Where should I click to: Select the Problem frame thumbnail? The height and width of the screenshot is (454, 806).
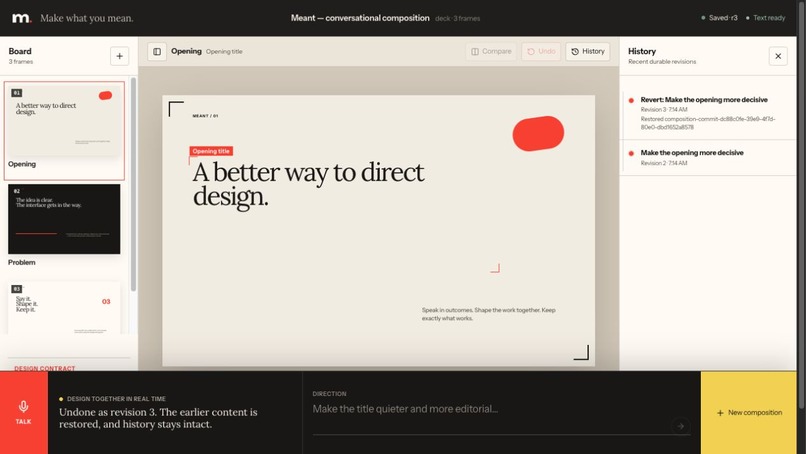coord(64,219)
